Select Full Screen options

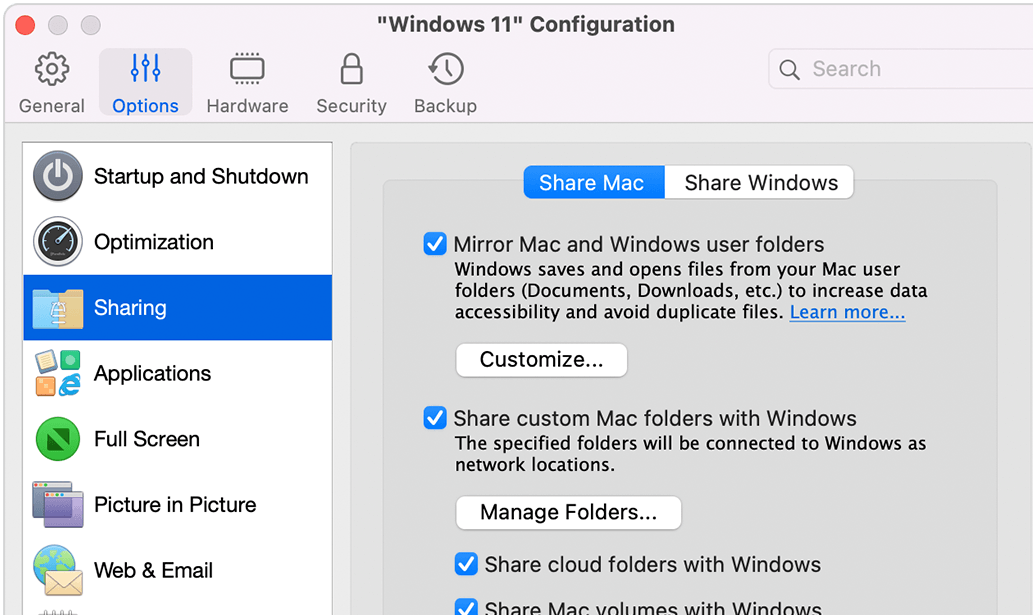148,439
